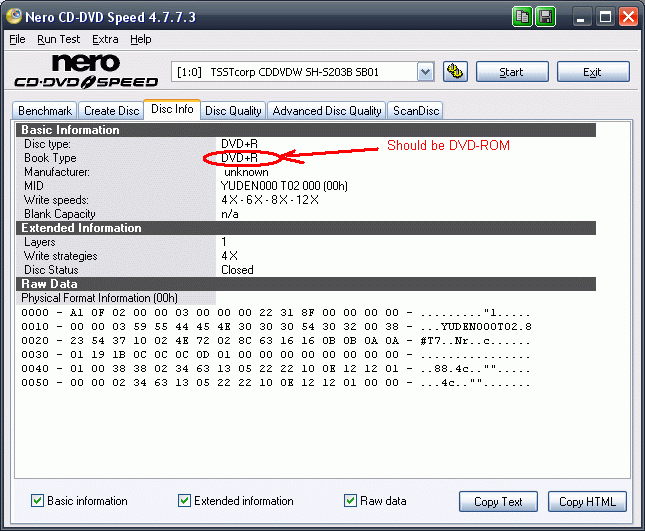
Task: Switch to the Benchmark tab
Action: 45,111
